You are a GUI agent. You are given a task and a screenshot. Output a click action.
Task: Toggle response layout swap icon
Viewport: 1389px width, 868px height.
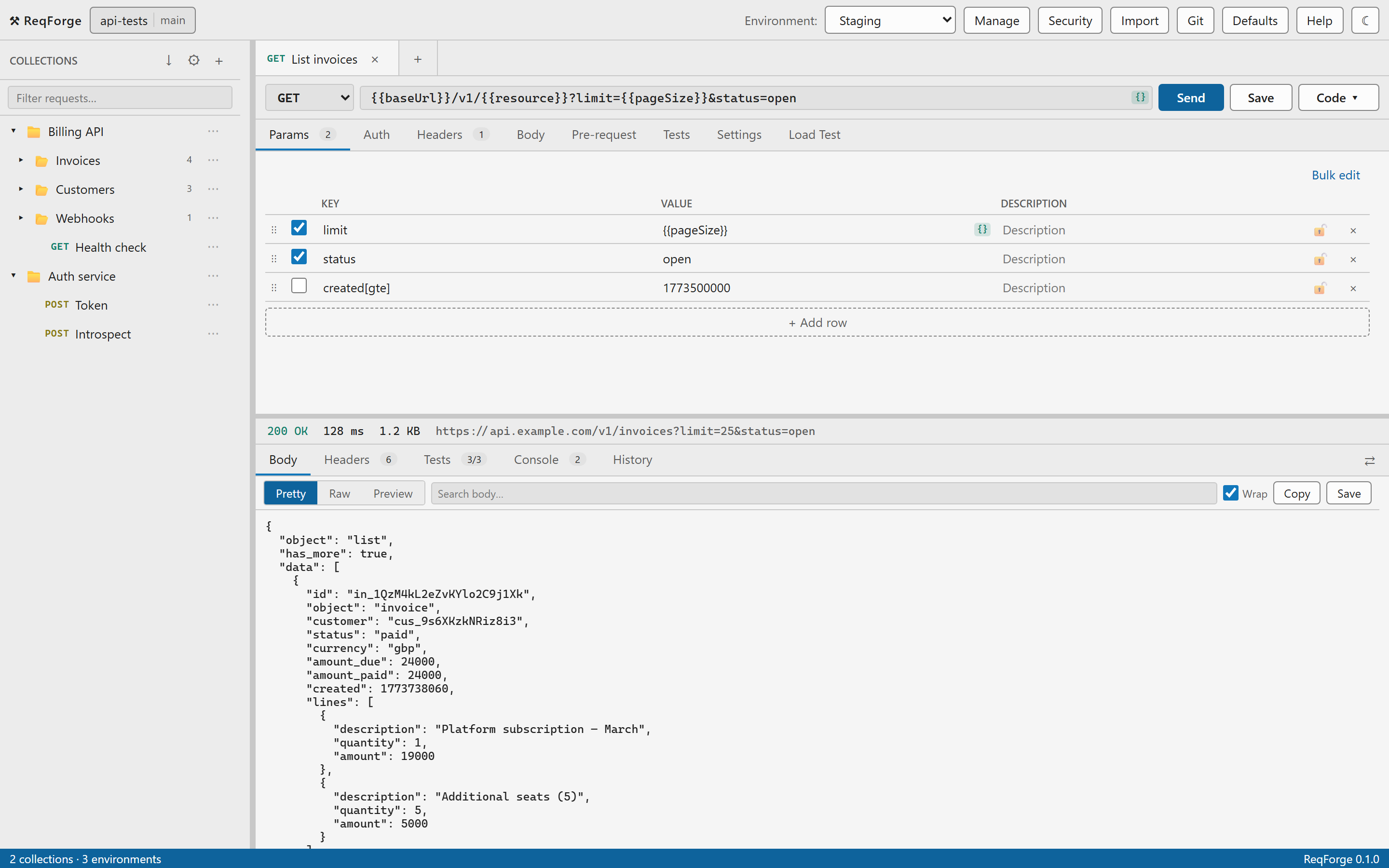(1370, 461)
